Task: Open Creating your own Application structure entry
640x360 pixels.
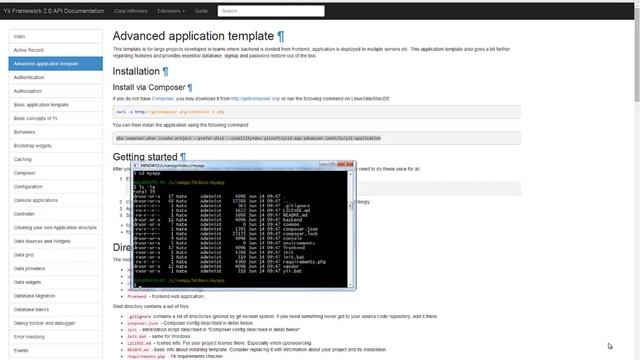Action: click(56, 228)
